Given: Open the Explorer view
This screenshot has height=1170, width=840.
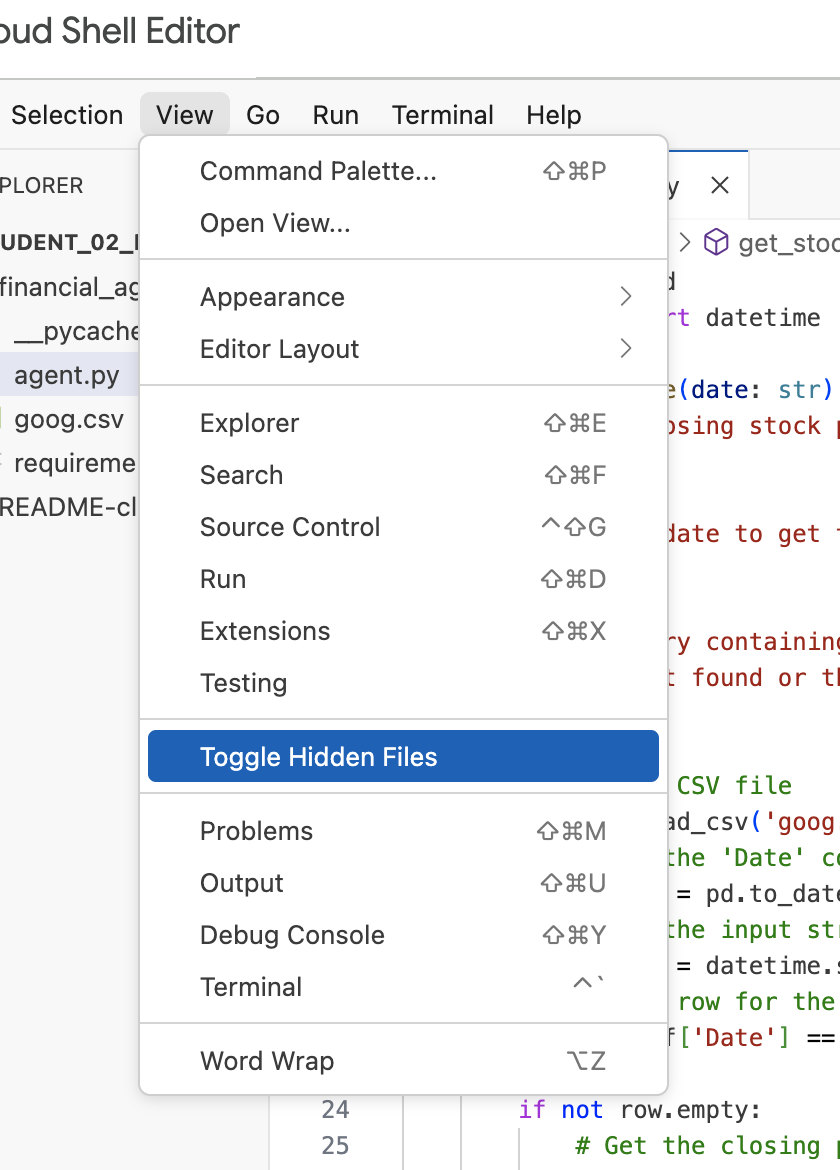Looking at the screenshot, I should 249,423.
